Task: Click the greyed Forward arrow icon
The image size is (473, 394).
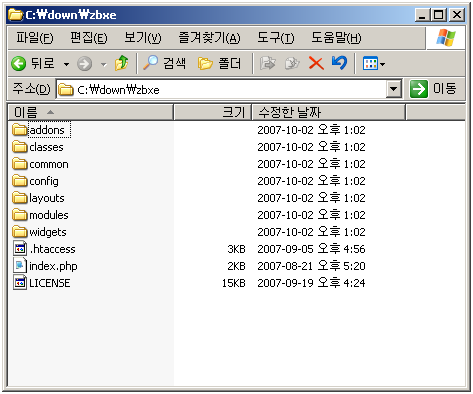Action: coord(85,63)
